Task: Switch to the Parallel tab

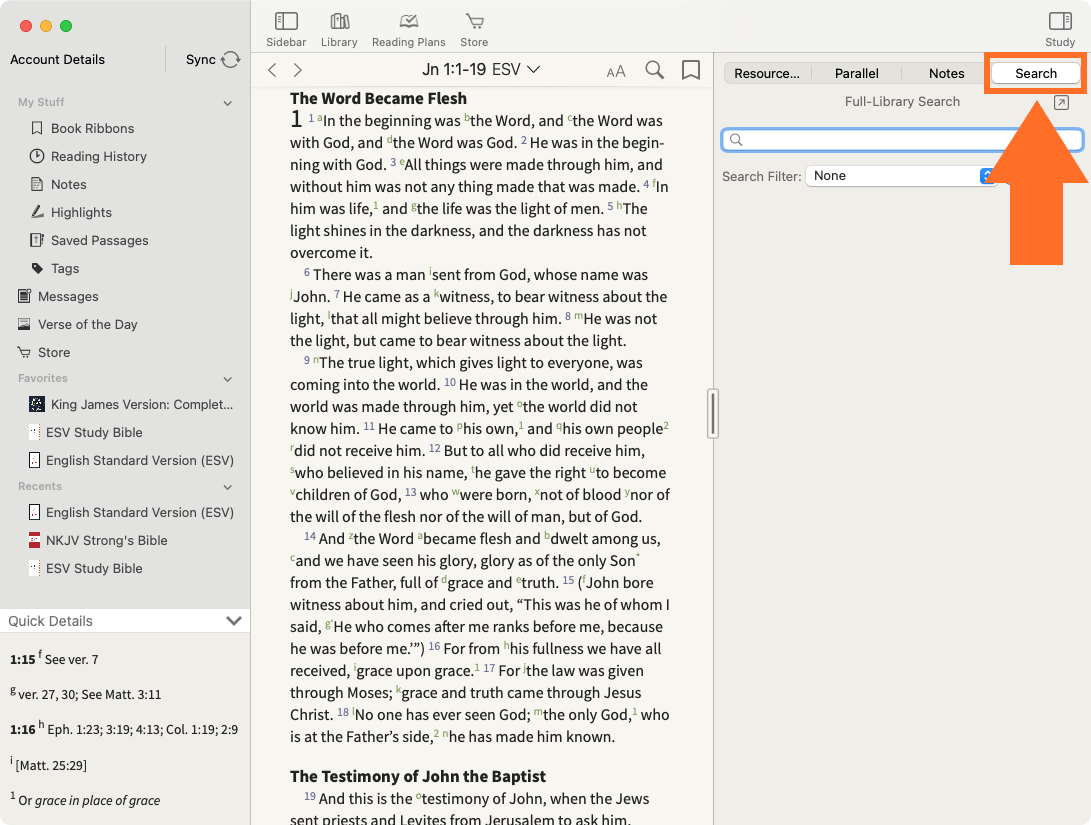Action: point(857,74)
